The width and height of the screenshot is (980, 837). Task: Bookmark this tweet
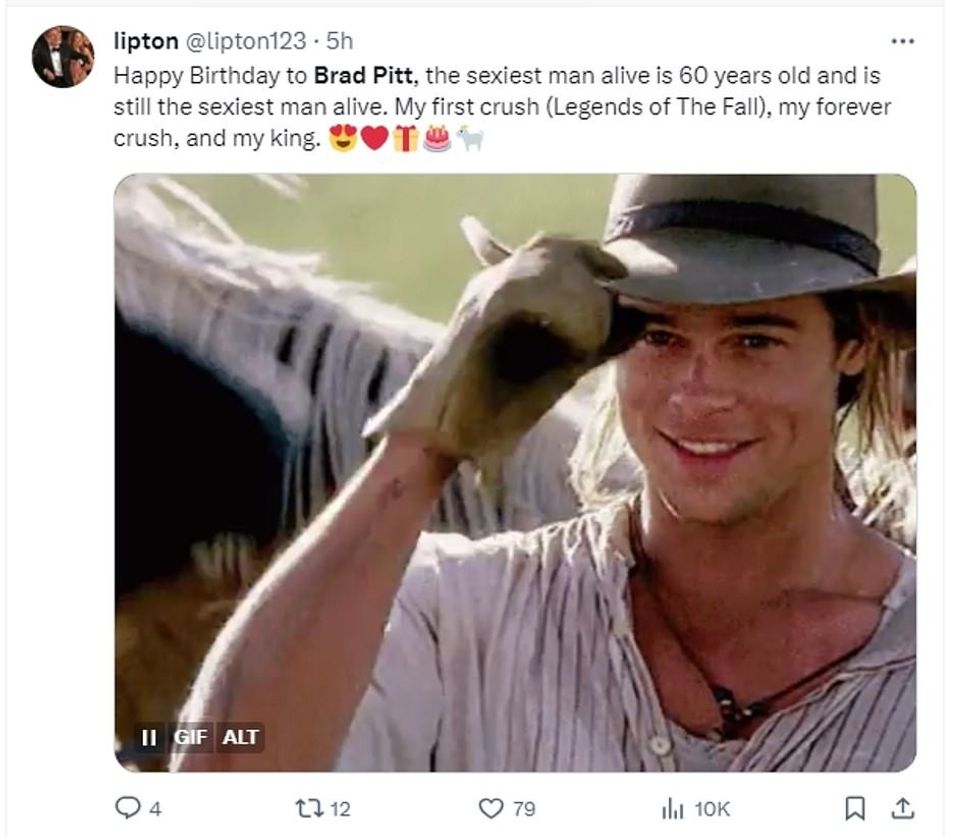coord(856,808)
